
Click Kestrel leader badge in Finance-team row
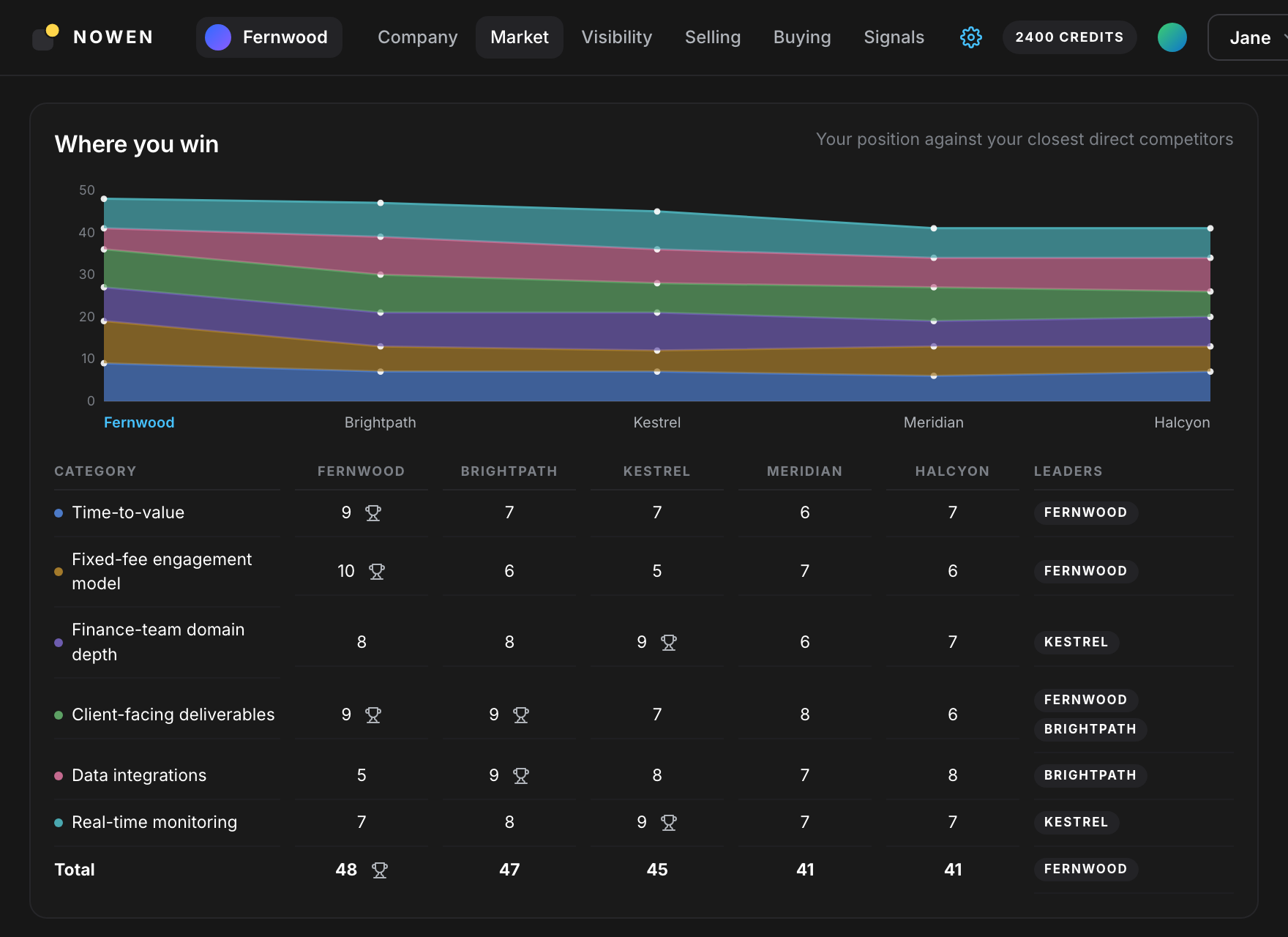click(x=1076, y=642)
